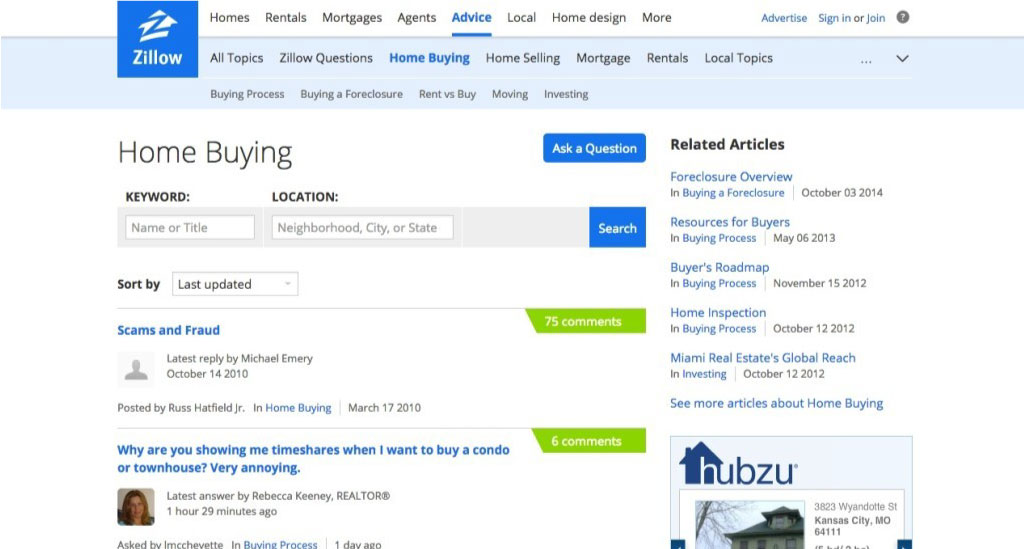1024x549 pixels.
Task: Focus the Keyword name or title field
Action: 190,228
